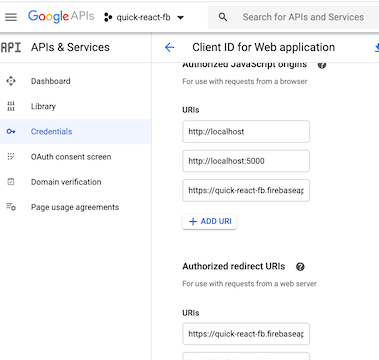
Task: Select the Dashboard sidebar icon
Action: [11, 81]
